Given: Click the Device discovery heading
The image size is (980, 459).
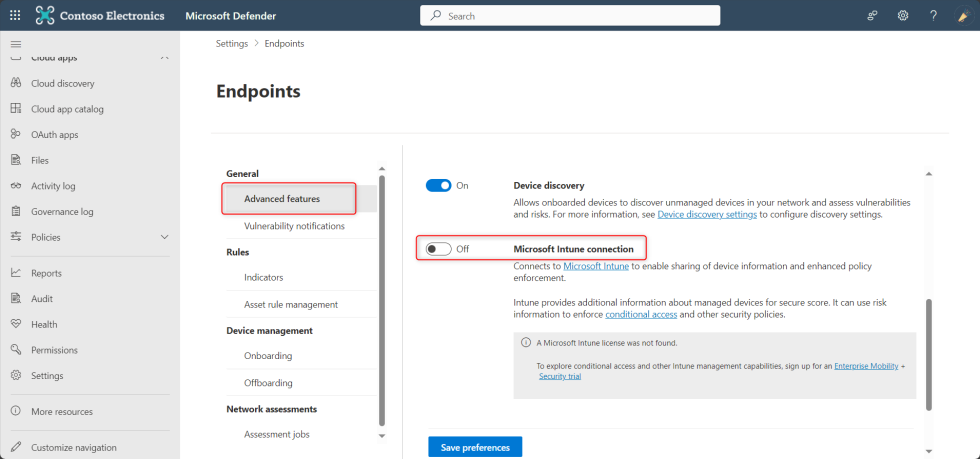Looking at the screenshot, I should click(x=549, y=186).
